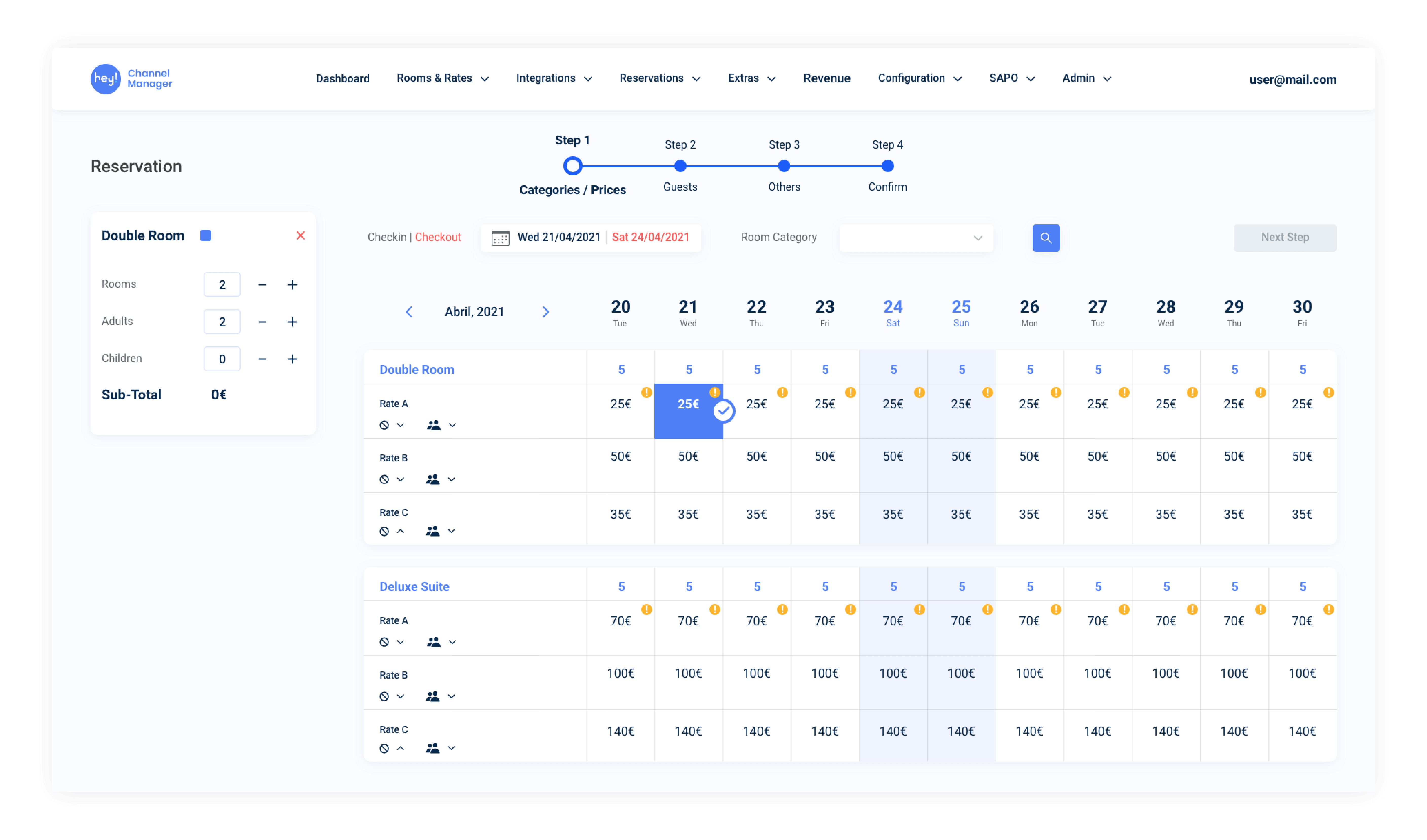This screenshot has width=1427, height=840.
Task: Open Rooms & Rates menu
Action: click(x=442, y=79)
